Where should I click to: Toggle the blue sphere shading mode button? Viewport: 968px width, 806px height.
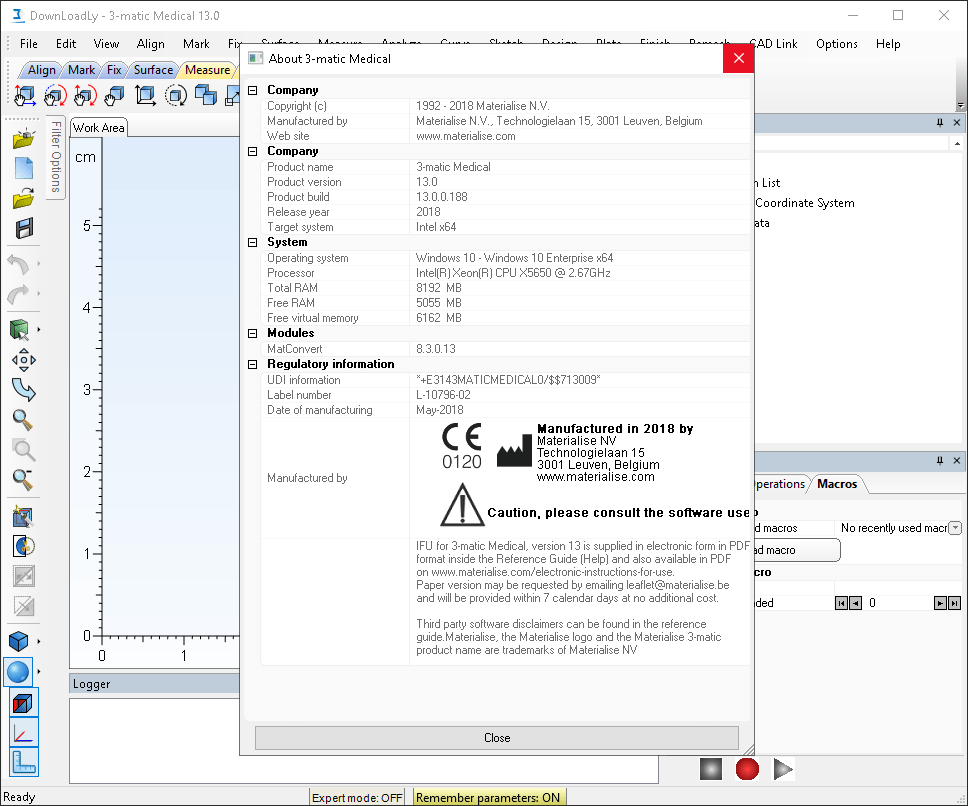tap(18, 672)
